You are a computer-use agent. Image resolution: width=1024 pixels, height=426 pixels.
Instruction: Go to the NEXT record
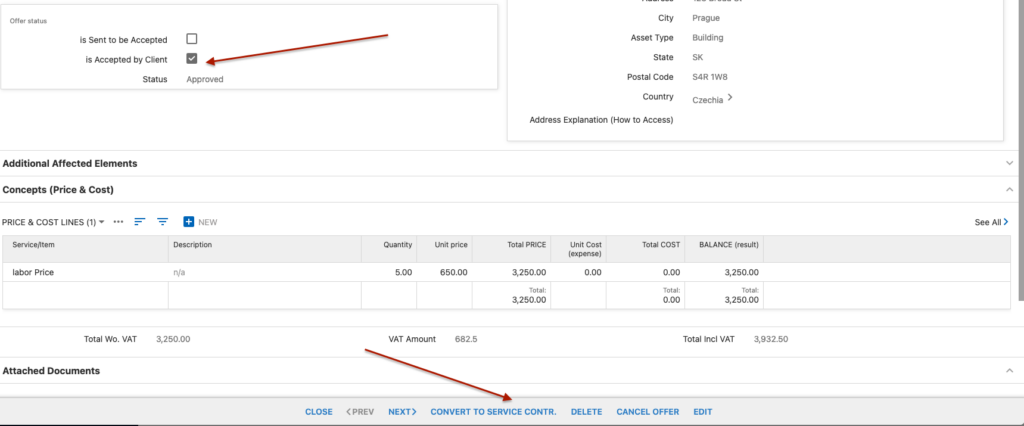402,412
